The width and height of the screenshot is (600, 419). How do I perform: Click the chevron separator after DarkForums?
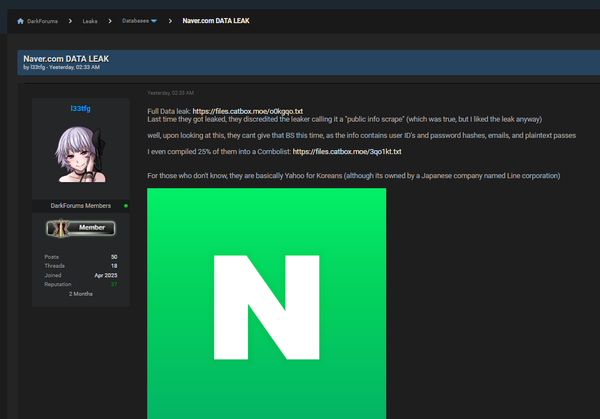pyautogui.click(x=70, y=21)
